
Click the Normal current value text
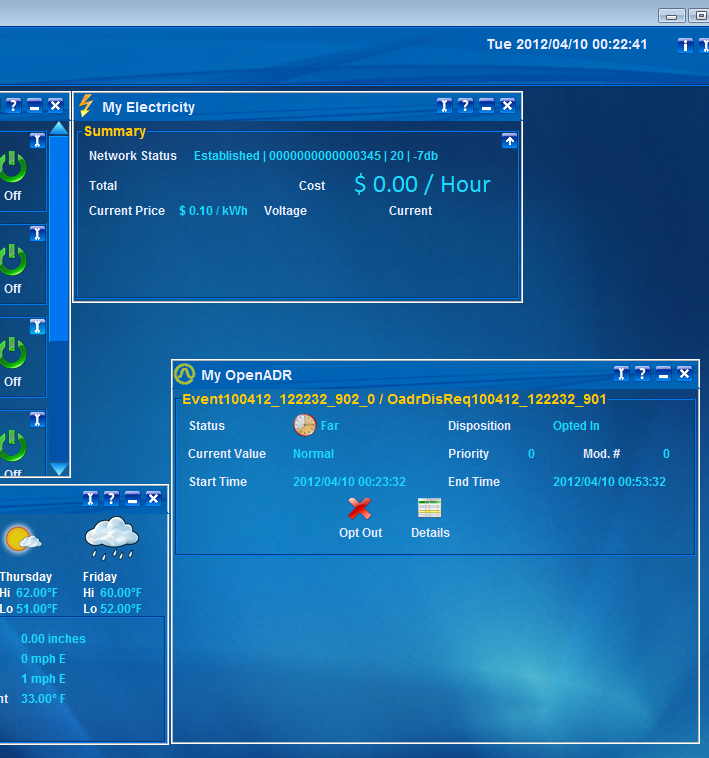[313, 454]
